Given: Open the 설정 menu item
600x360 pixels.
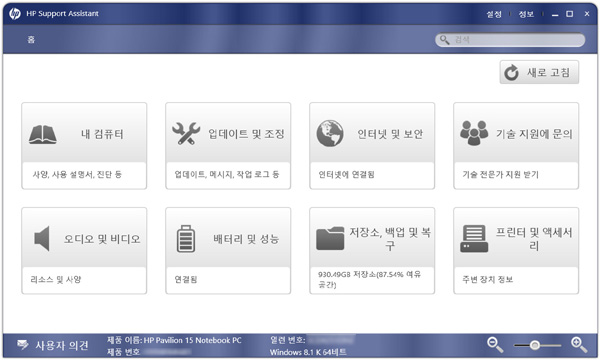Looking at the screenshot, I should [494, 14].
